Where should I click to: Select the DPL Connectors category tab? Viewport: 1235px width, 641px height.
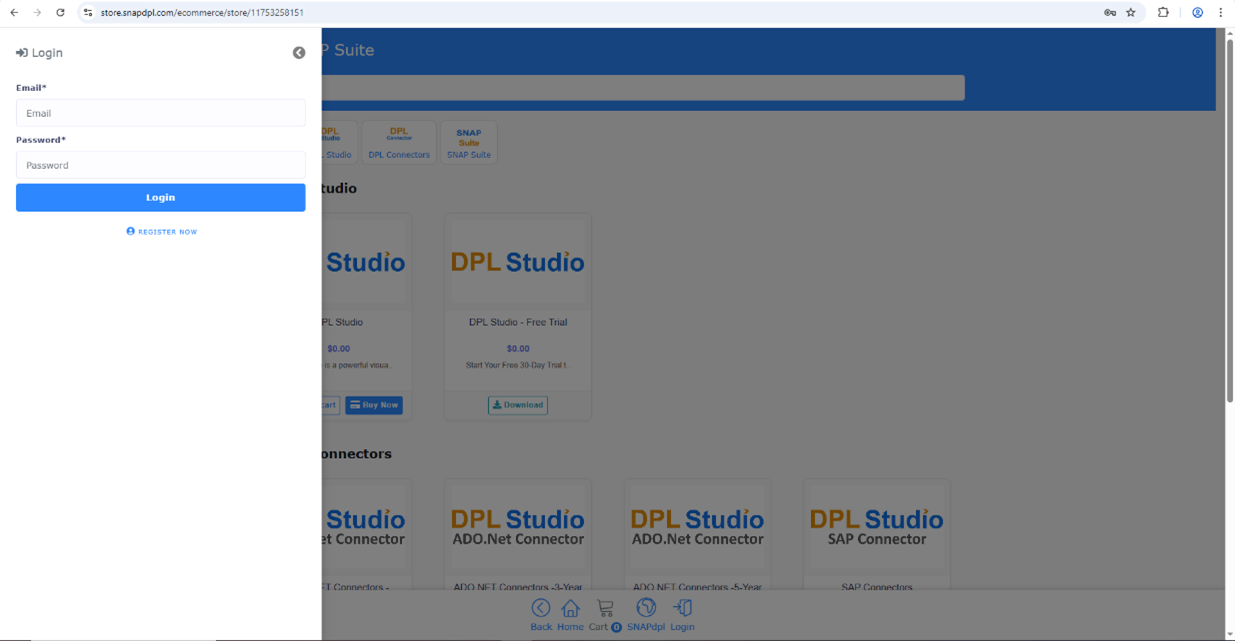399,142
